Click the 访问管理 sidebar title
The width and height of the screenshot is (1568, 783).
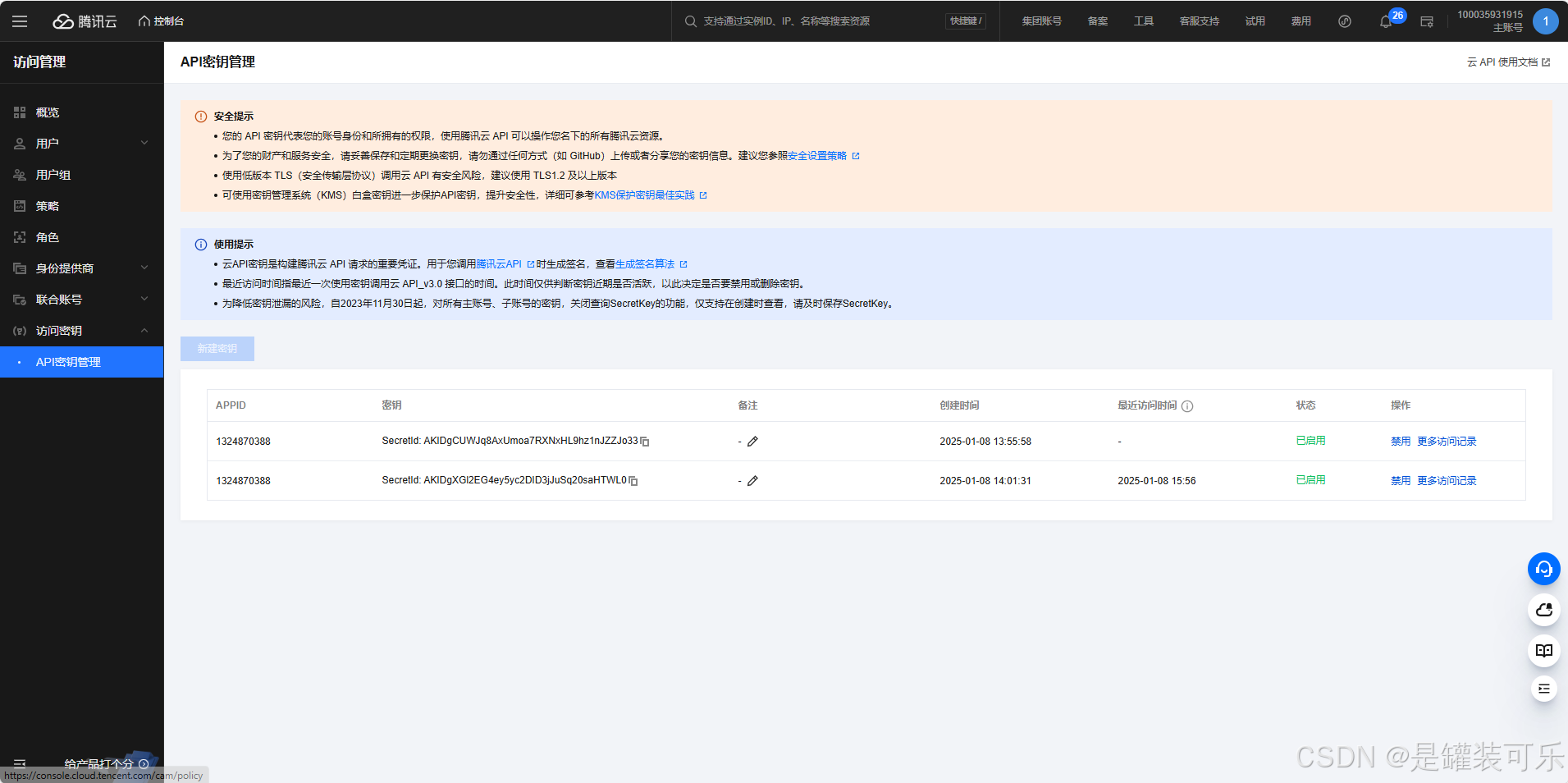(39, 62)
